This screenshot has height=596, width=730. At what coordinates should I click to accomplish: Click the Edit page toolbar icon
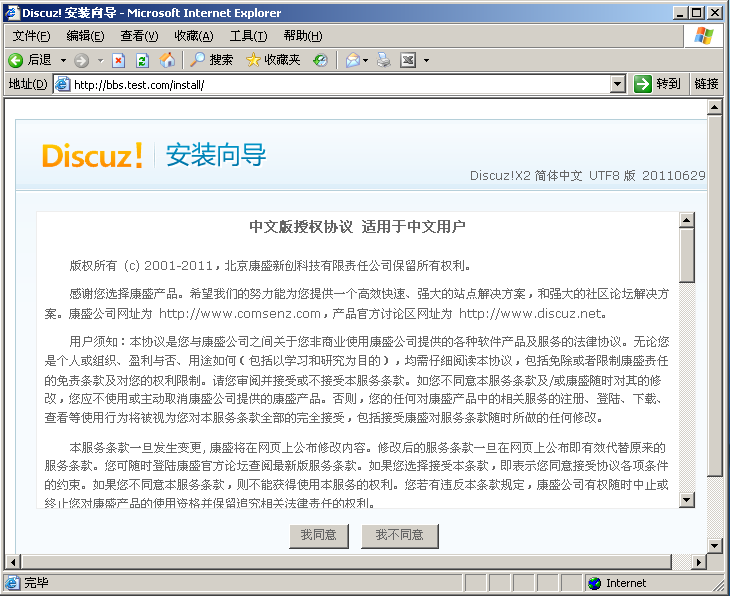click(x=408, y=60)
